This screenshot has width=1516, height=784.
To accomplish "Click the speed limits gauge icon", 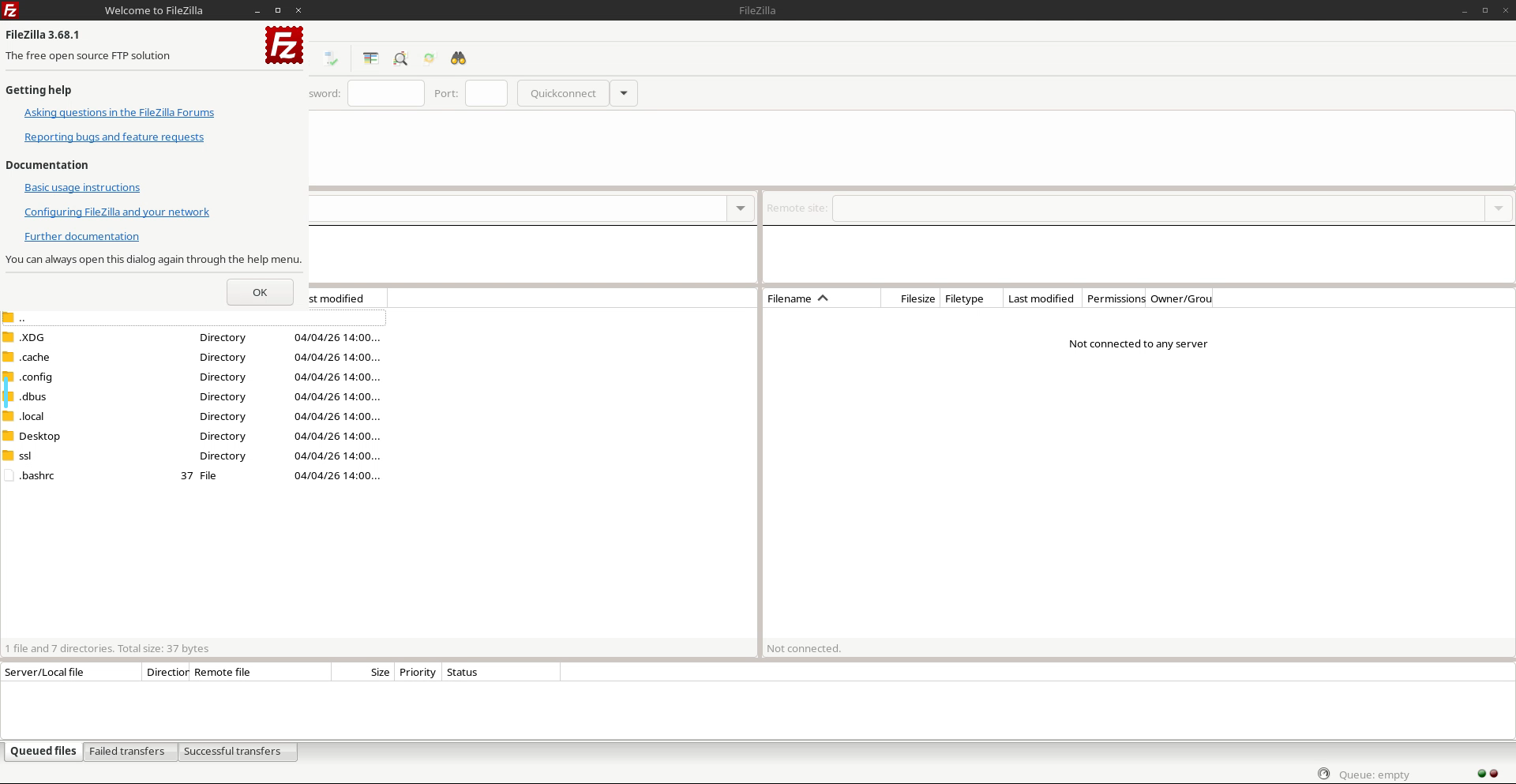I will [1323, 774].
